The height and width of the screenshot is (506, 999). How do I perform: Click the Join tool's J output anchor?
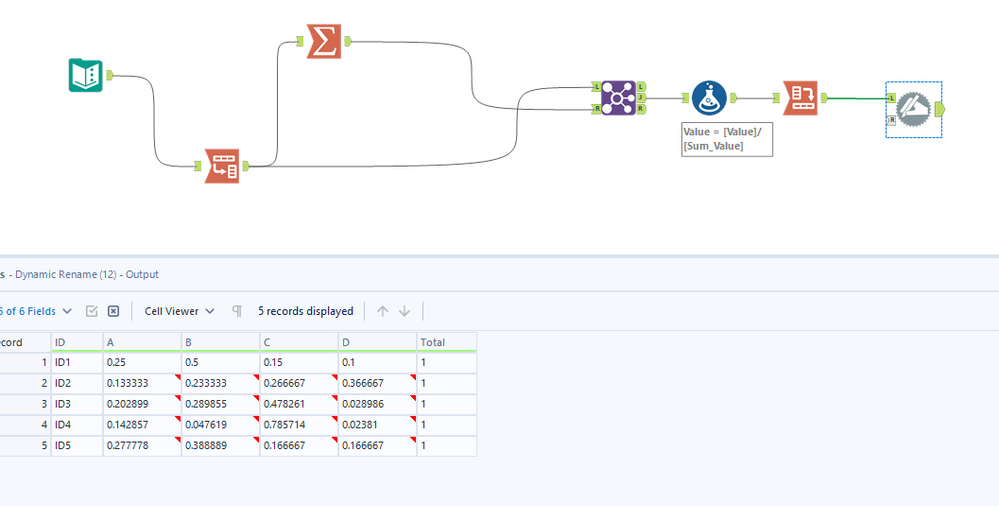(642, 98)
